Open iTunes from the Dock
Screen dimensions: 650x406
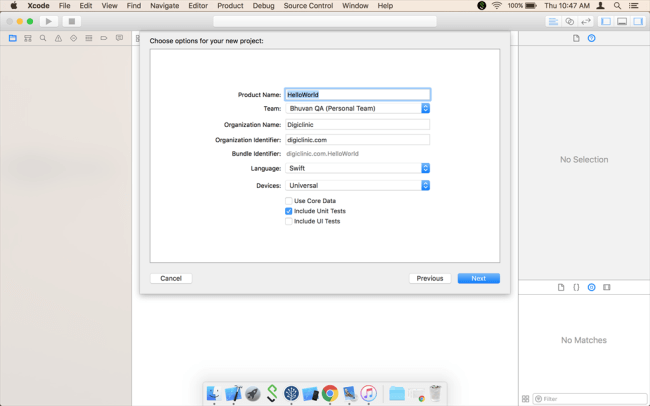coord(369,393)
